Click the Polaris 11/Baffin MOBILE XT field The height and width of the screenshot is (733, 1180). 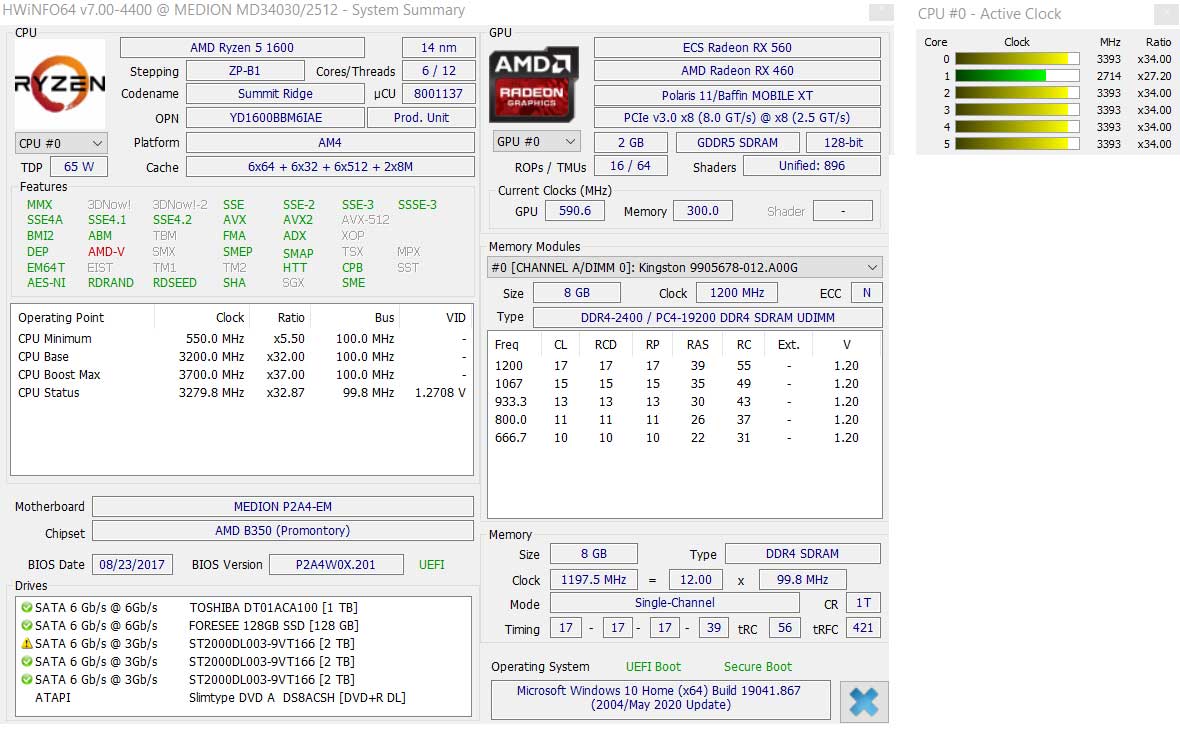point(737,96)
